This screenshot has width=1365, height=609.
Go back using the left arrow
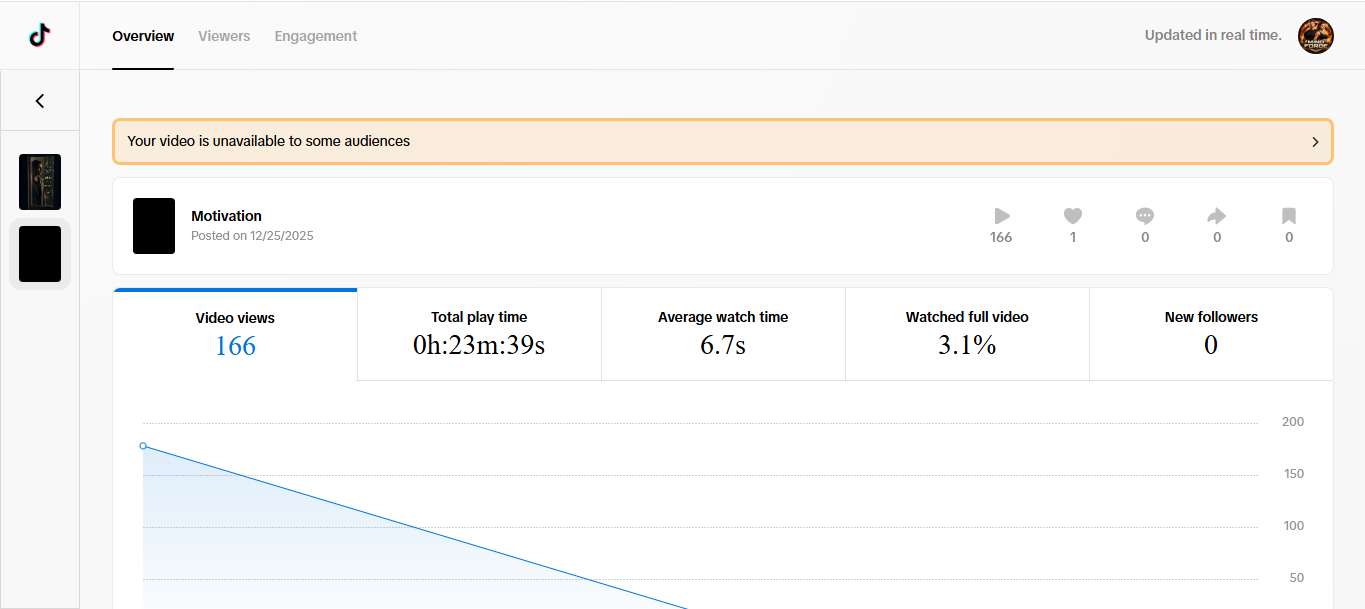click(40, 101)
